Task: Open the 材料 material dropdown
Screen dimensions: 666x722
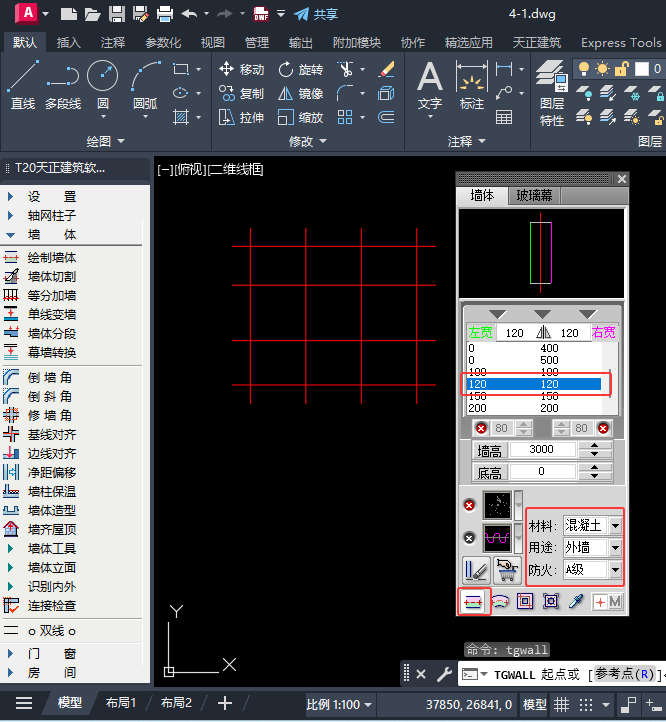Action: (615, 525)
